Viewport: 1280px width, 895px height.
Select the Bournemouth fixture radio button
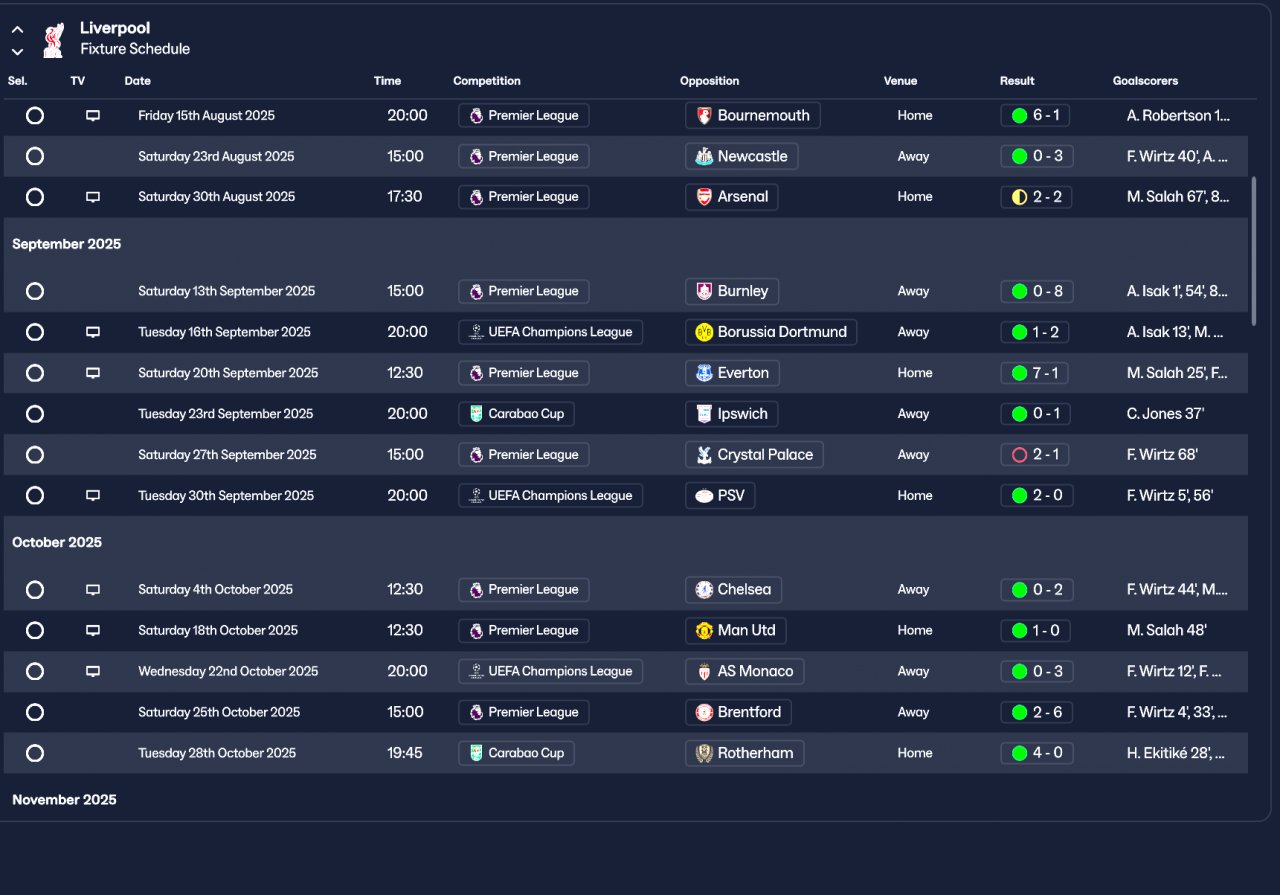35,116
